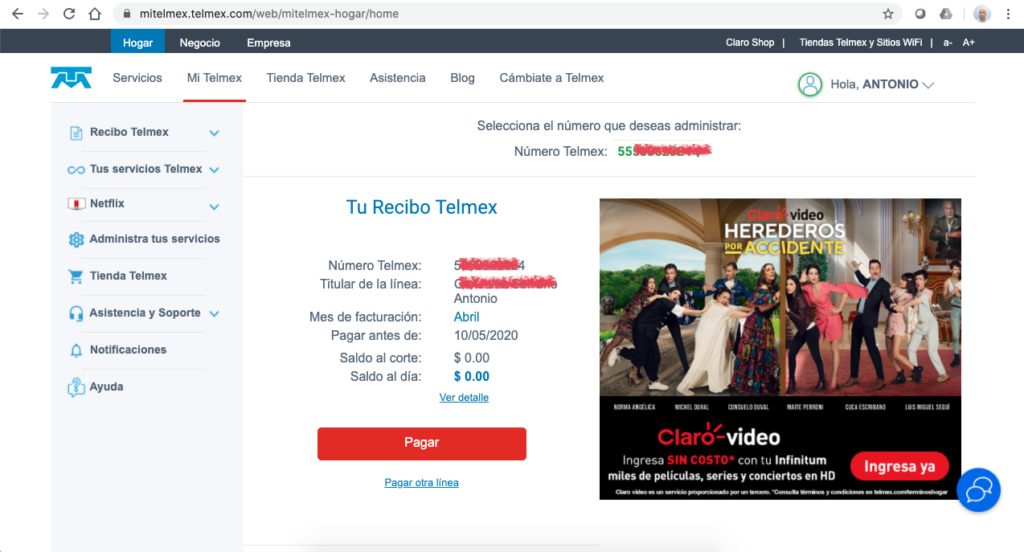Click the Ayuda question mark icon

pos(76,387)
